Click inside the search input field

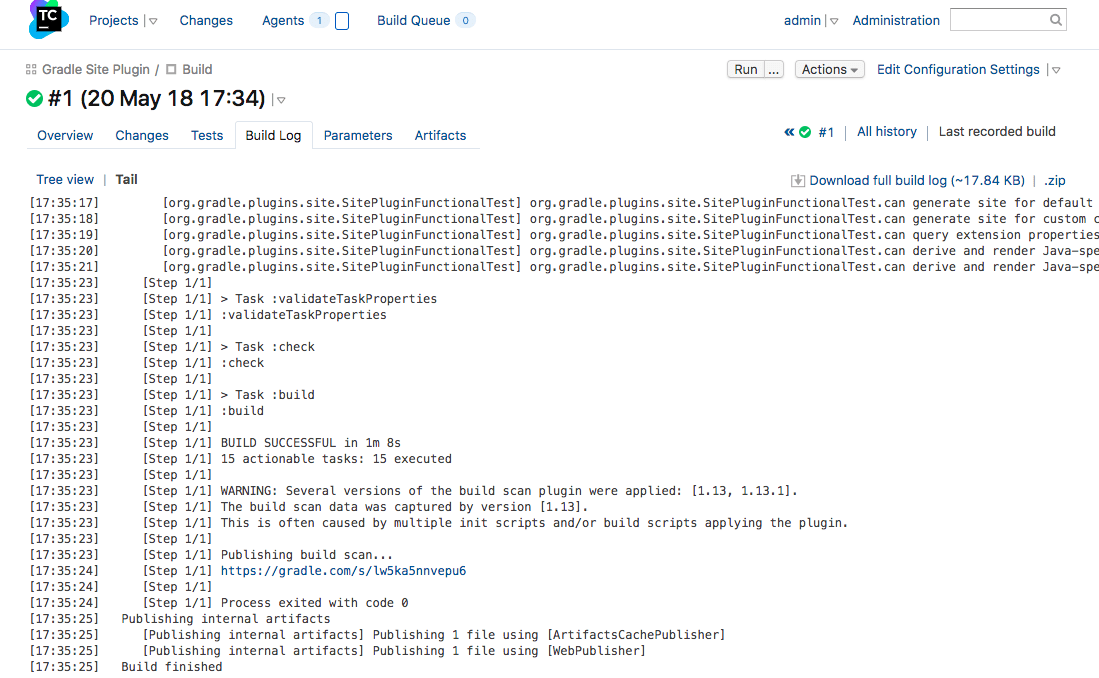pyautogui.click(x=998, y=20)
